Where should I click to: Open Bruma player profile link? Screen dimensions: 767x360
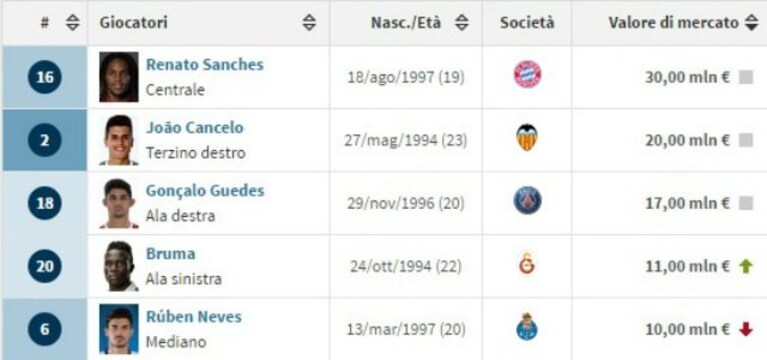click(x=170, y=253)
